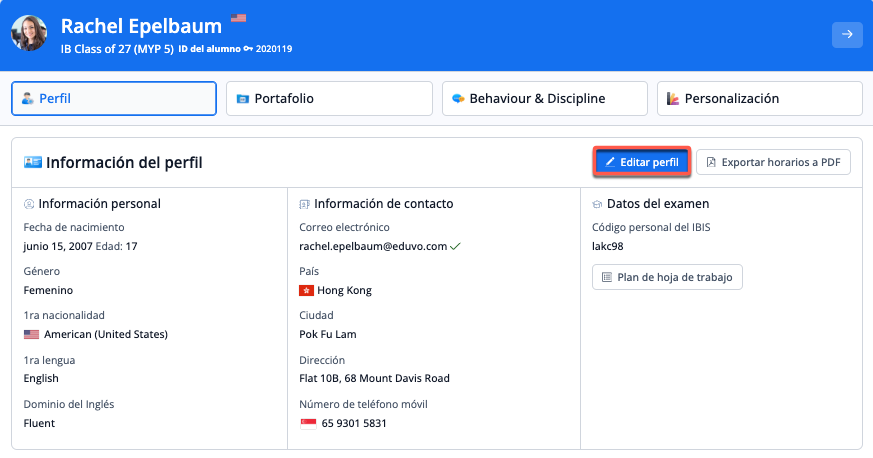Open the Behaviour & Discipline tab
The width and height of the screenshot is (873, 458).
click(545, 99)
